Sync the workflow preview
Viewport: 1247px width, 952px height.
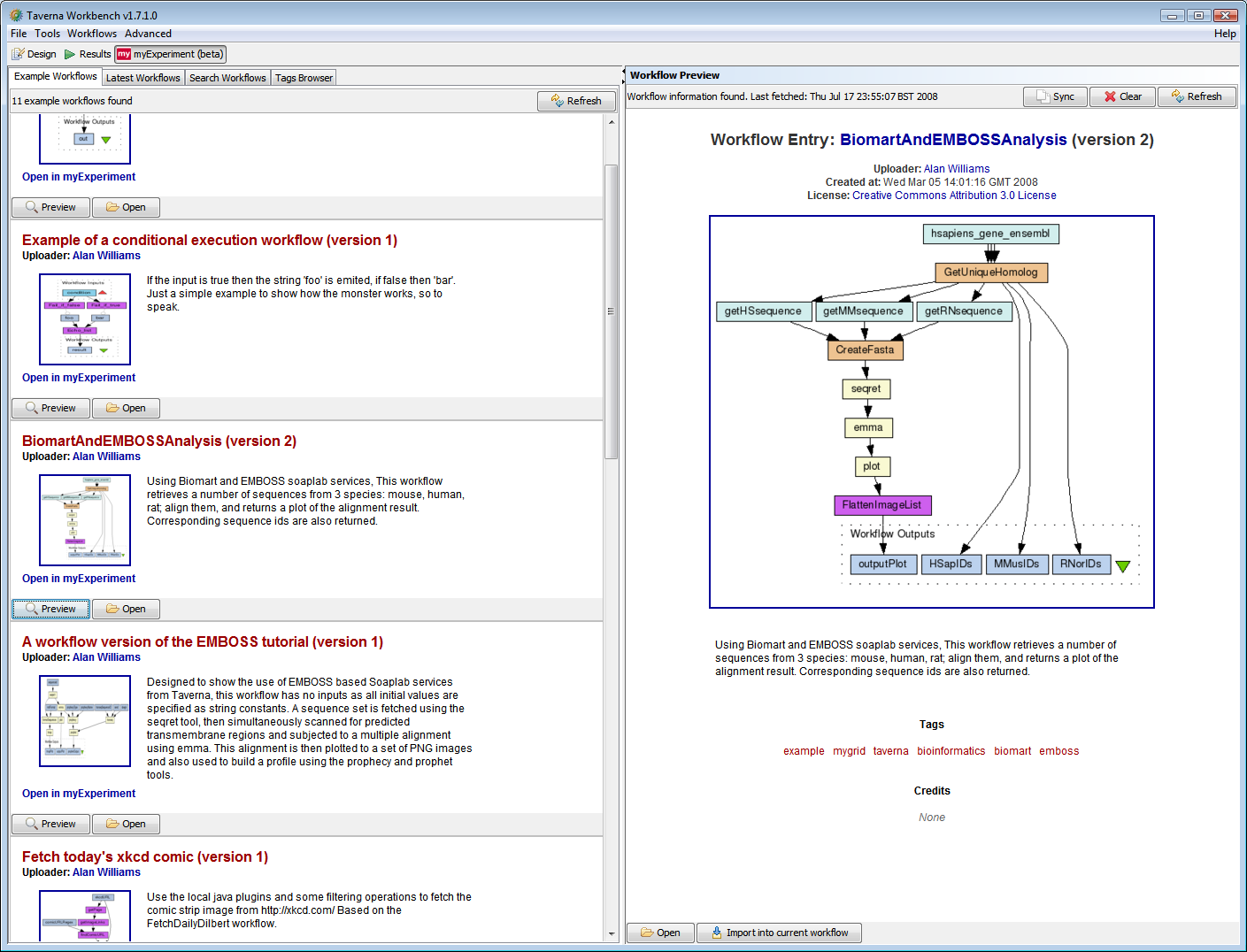click(x=1055, y=96)
